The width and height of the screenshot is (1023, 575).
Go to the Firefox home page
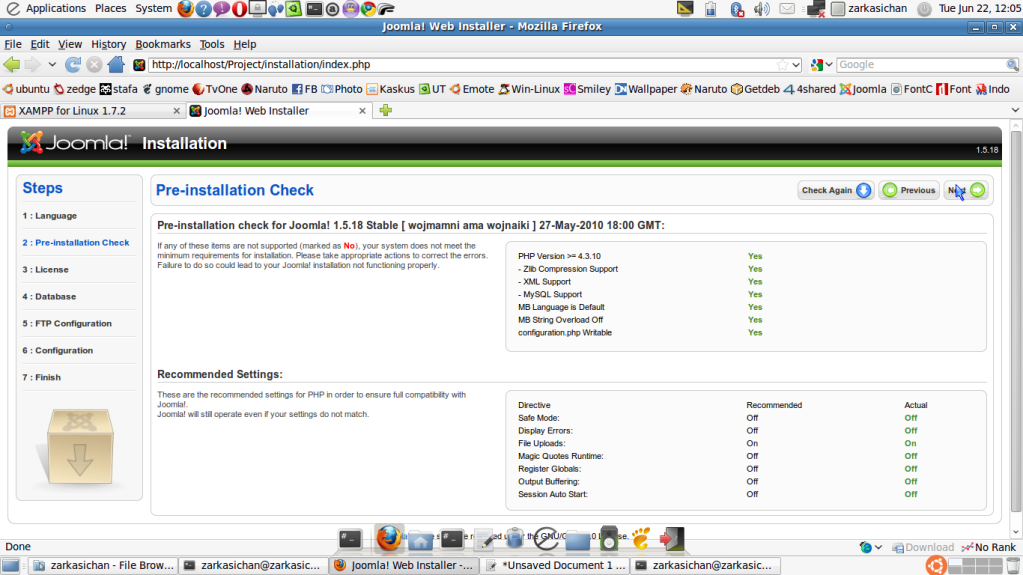[116, 64]
